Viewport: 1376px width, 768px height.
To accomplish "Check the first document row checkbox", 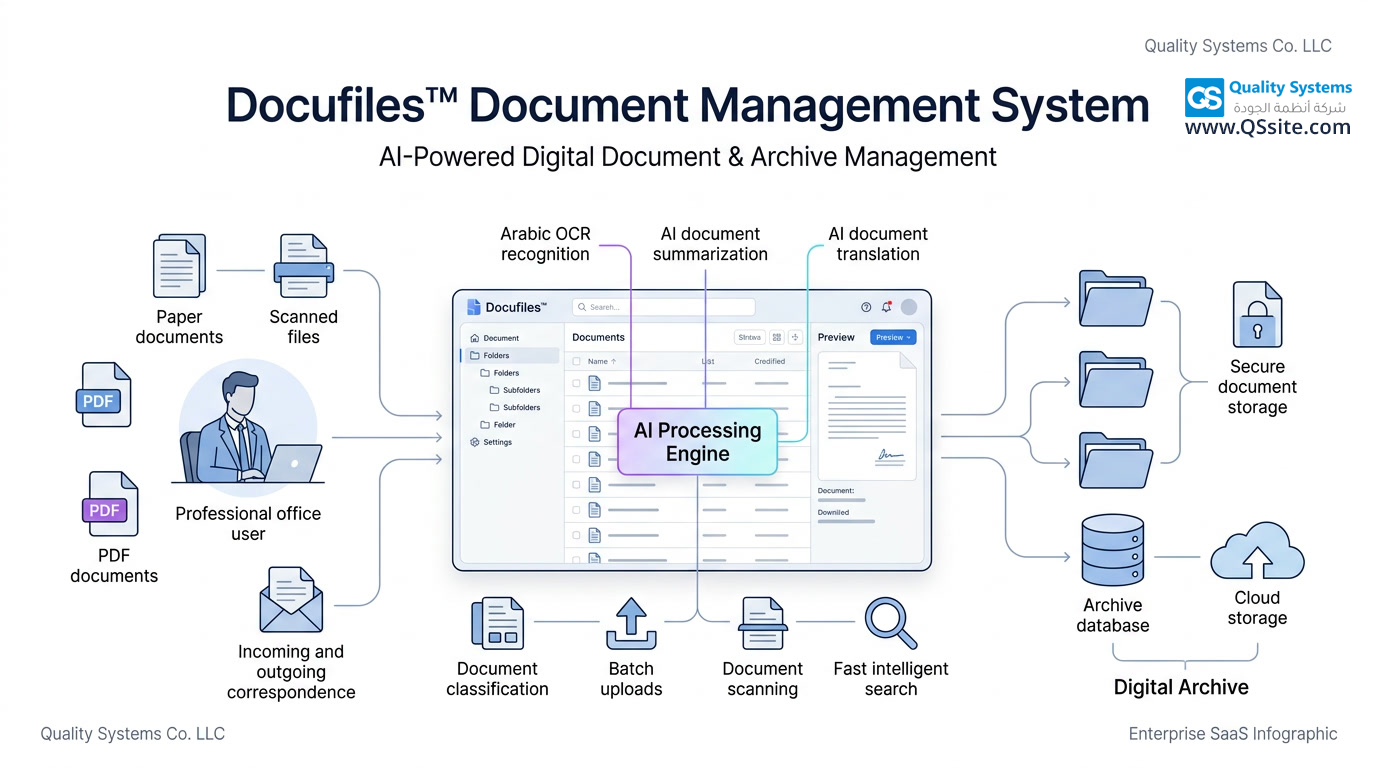I will pyautogui.click(x=576, y=384).
